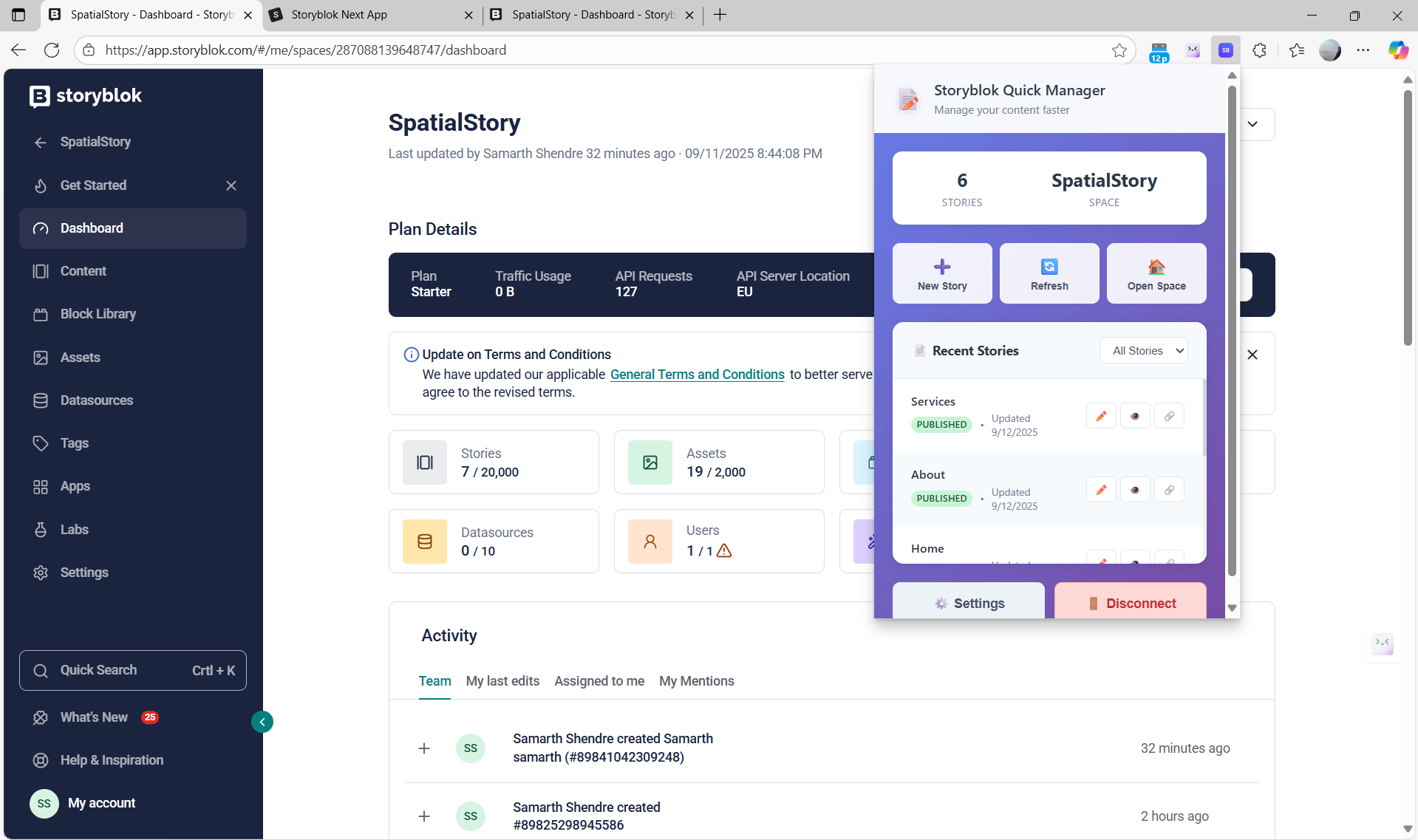Click the popup's vertical scrollbar
The width and height of the screenshot is (1418, 840).
[1232, 331]
